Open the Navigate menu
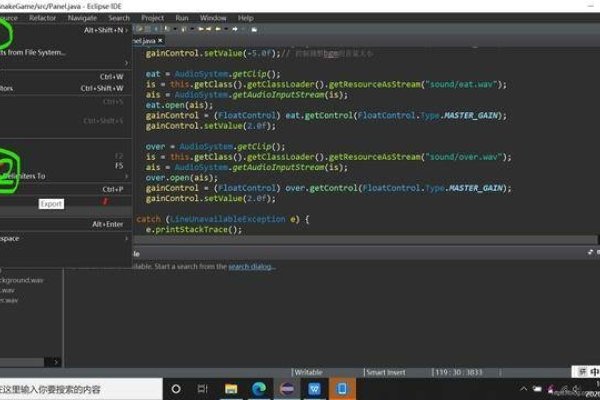 [82, 18]
